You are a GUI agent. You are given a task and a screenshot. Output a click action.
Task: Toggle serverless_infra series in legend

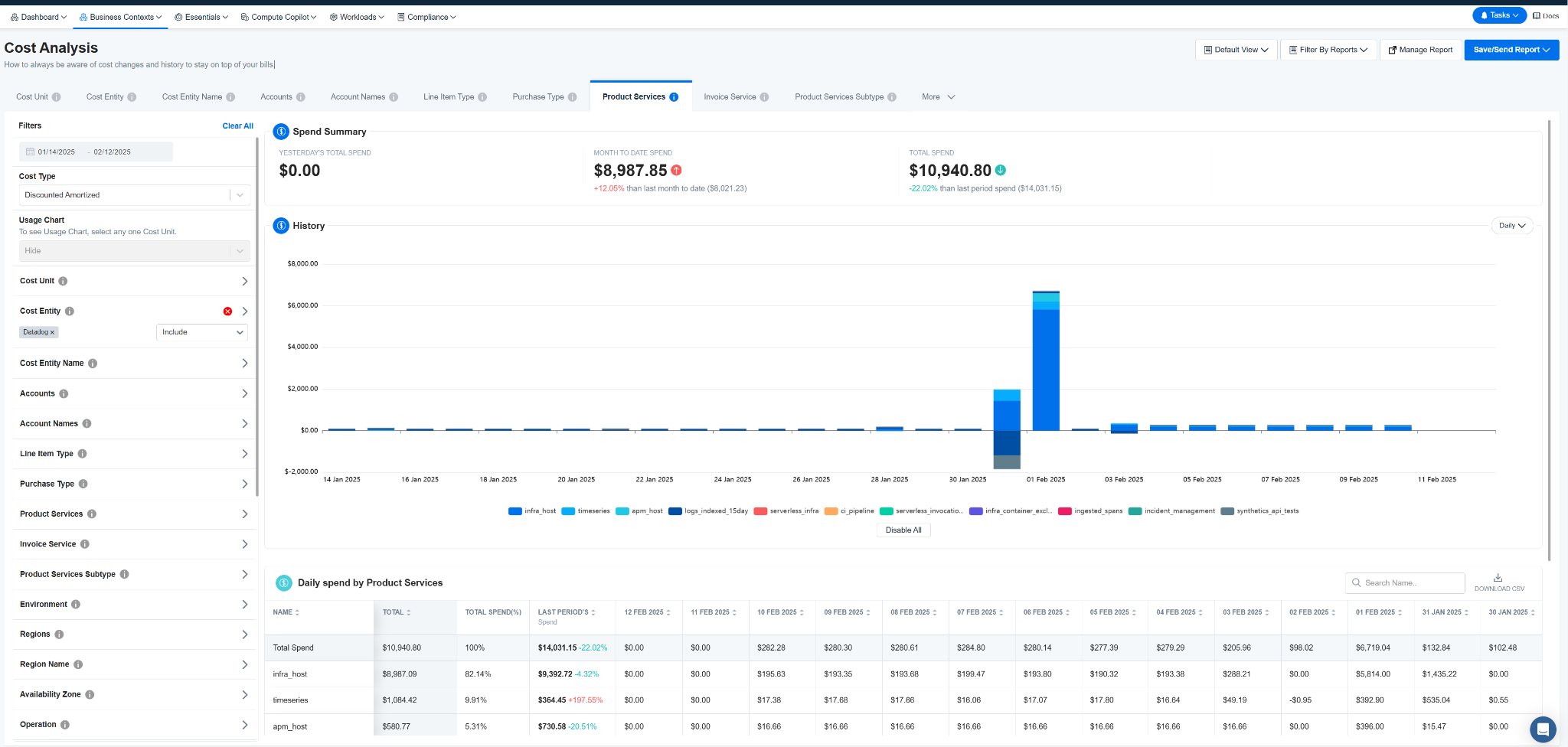pos(786,511)
